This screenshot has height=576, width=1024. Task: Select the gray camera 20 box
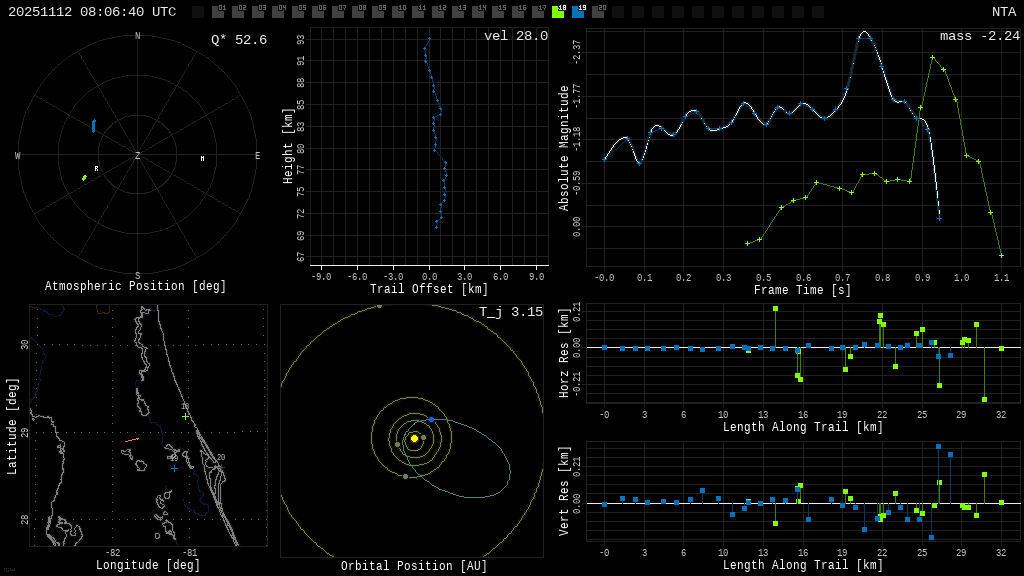click(x=598, y=12)
